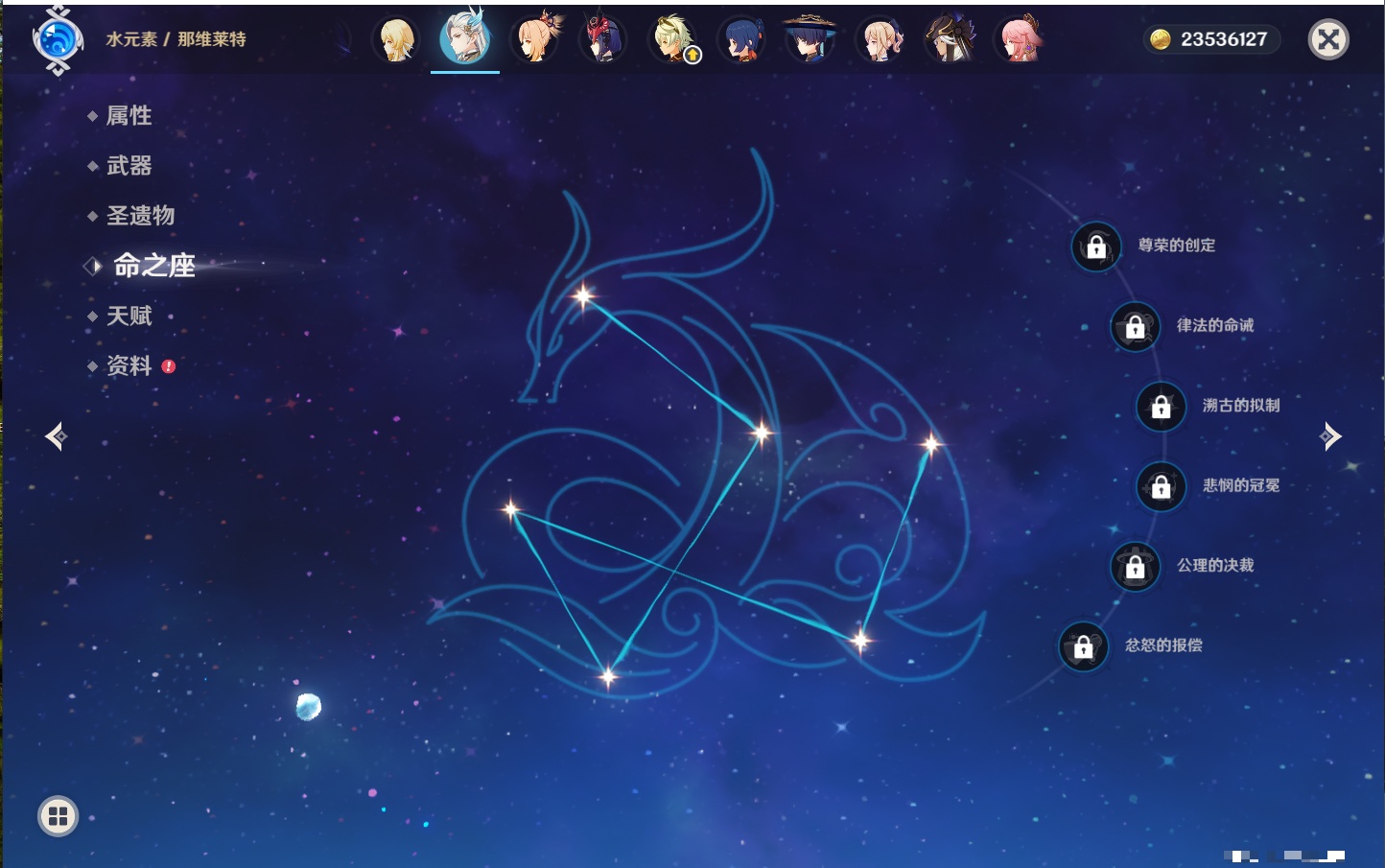Select the 公理的决裁 lock icon
Viewport: 1385px width, 868px height.
[x=1135, y=567]
